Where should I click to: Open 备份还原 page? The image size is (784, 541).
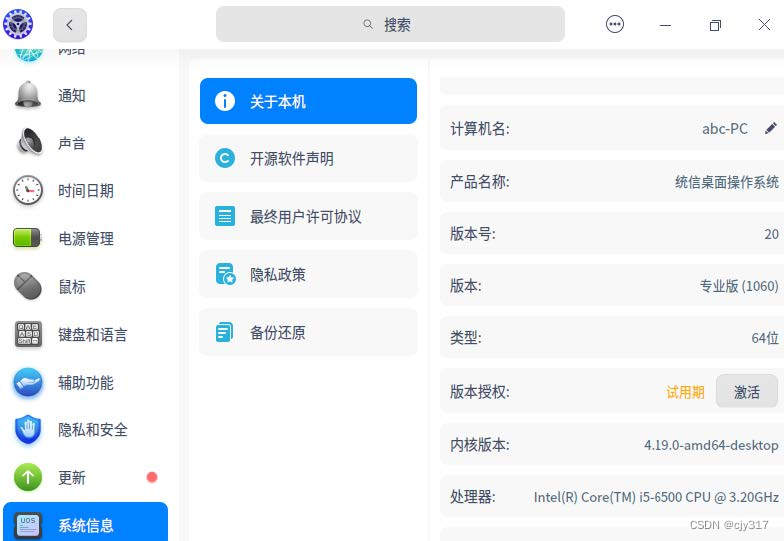[308, 332]
